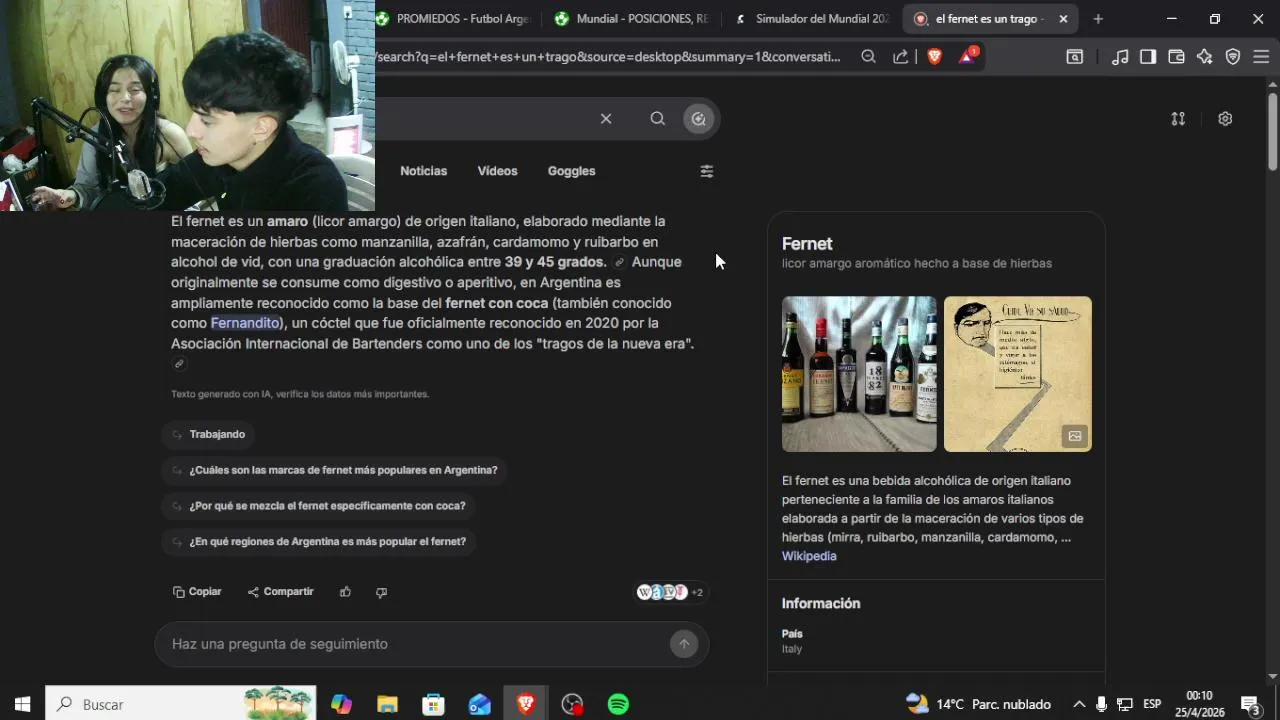This screenshot has height=720, width=1280.
Task: Open Brave Rewards triangle icon
Action: (x=967, y=56)
